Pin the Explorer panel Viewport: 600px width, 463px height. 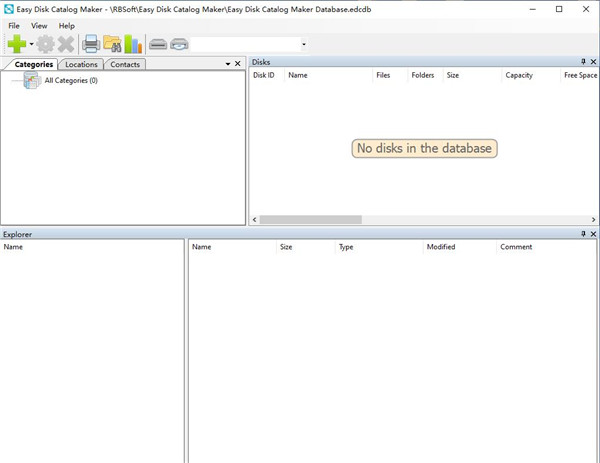[584, 234]
